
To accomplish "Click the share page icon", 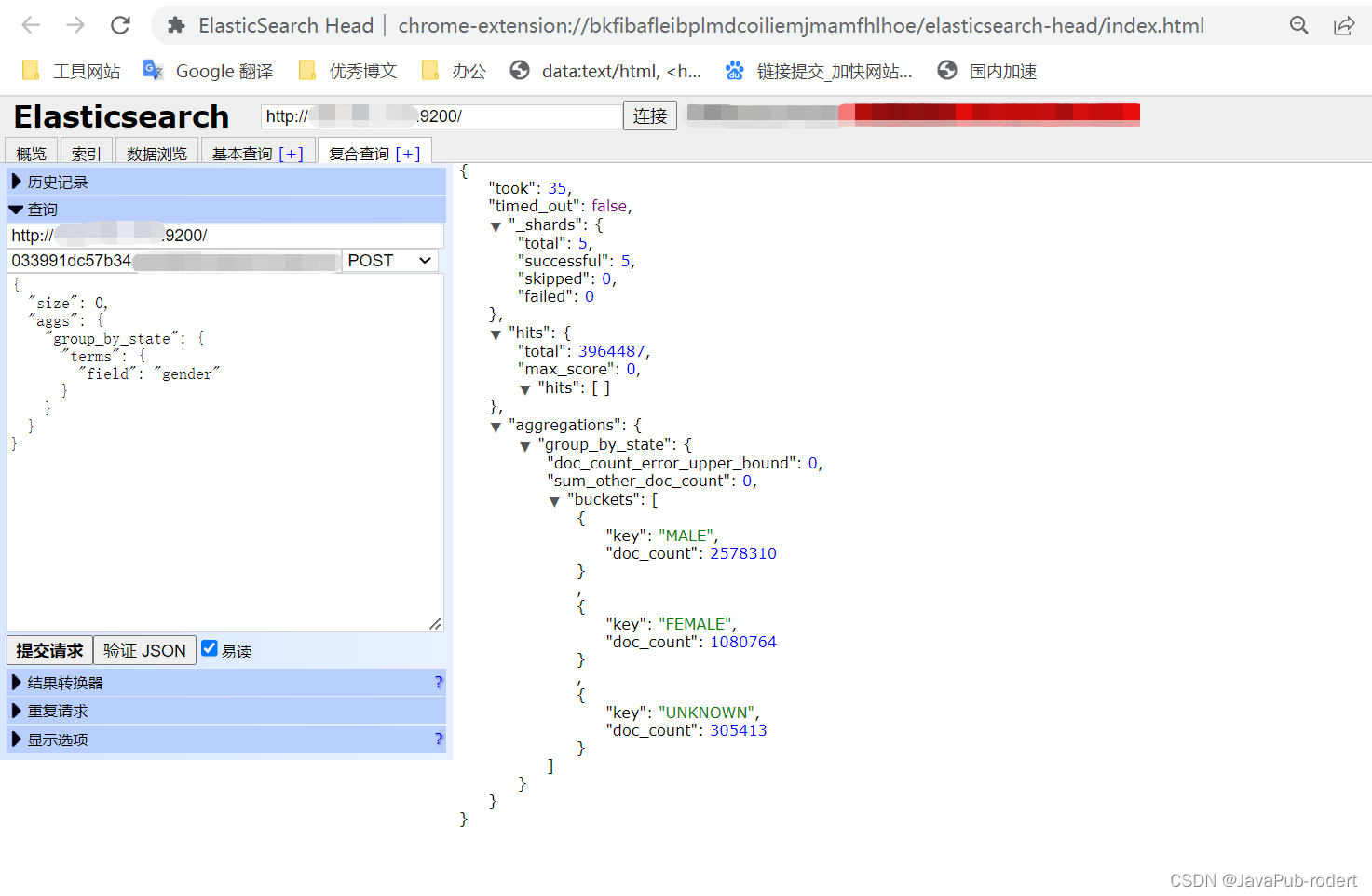I will coord(1344,25).
